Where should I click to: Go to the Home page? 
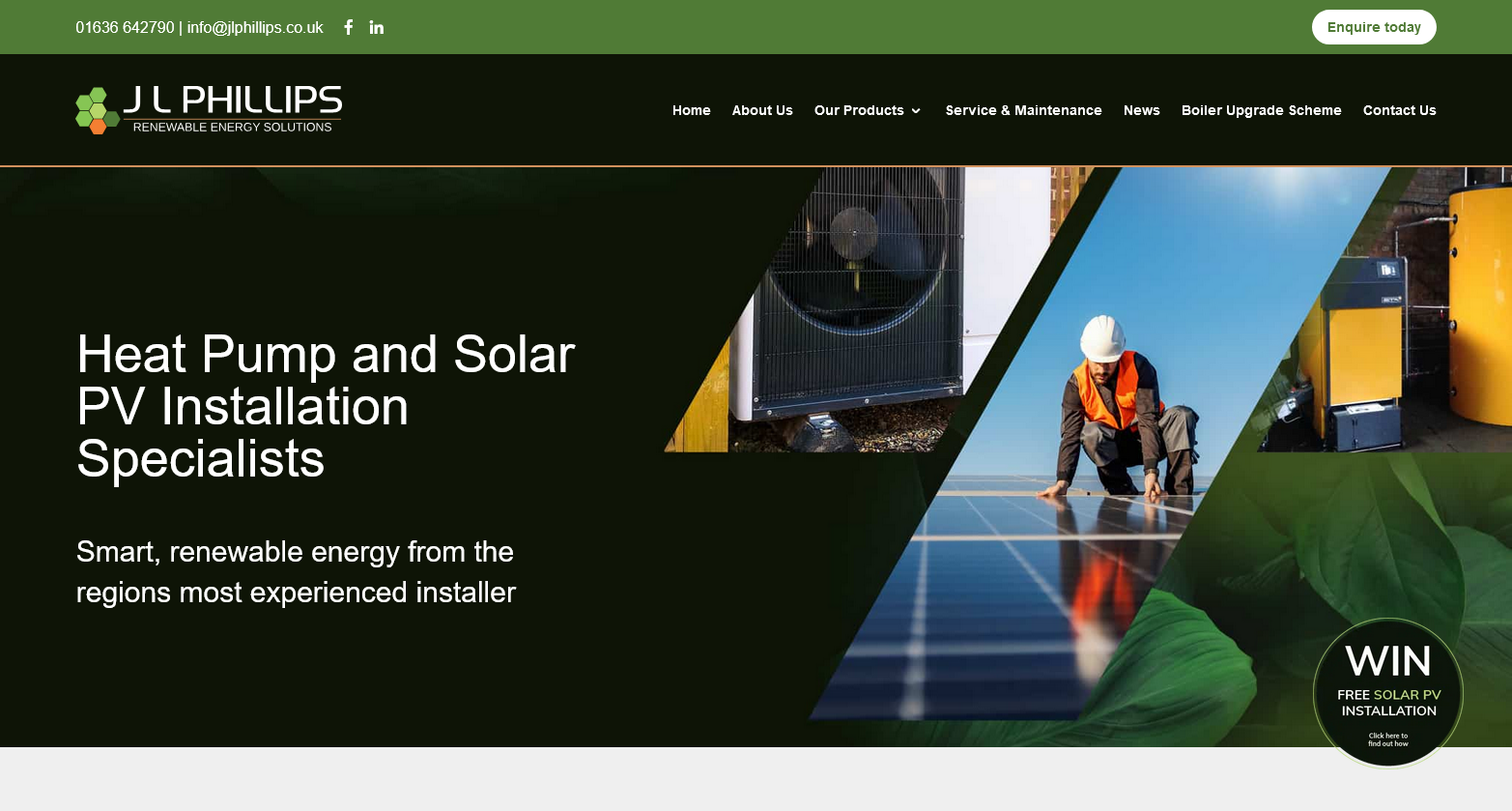[x=691, y=110]
